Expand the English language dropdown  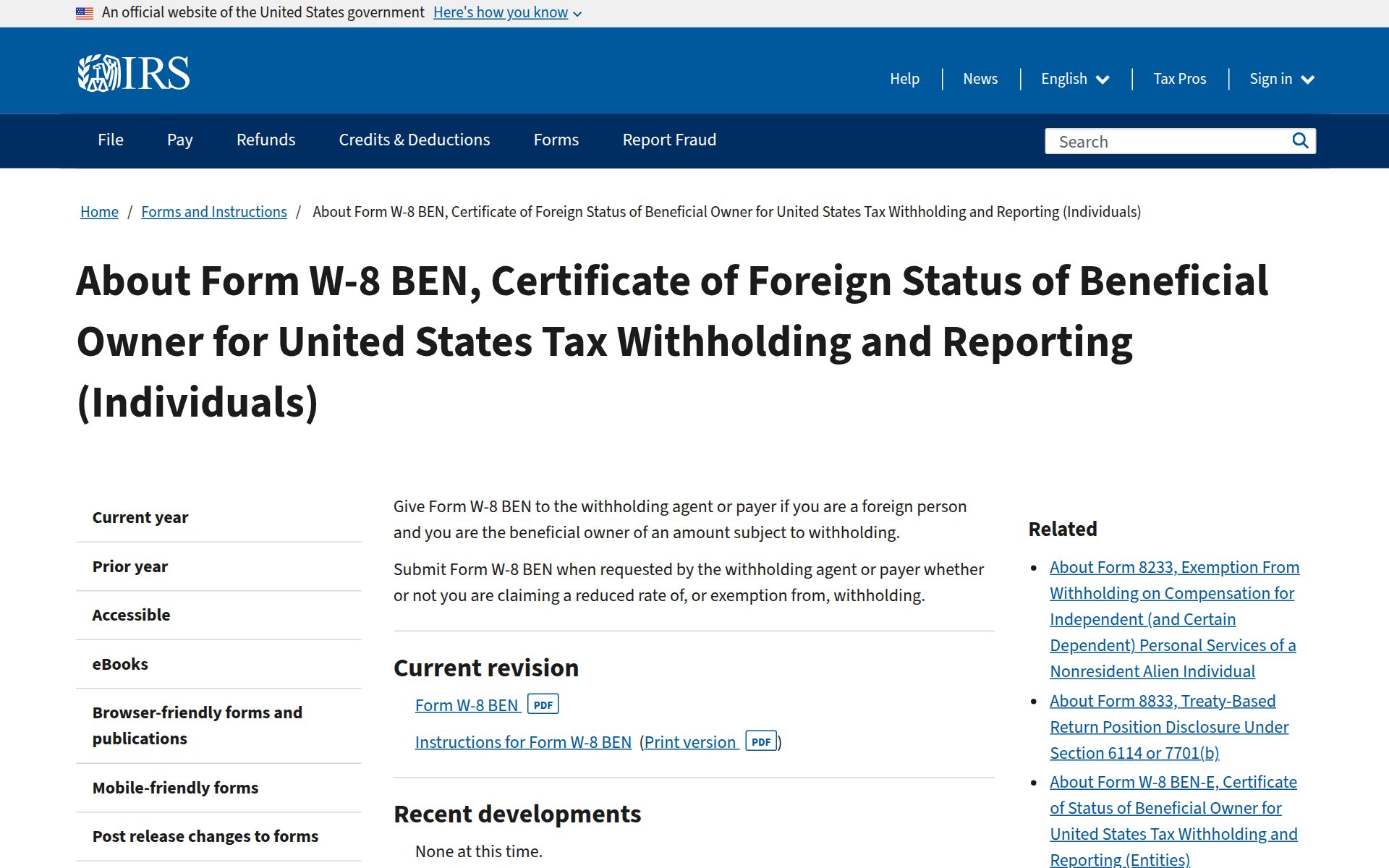tap(1075, 79)
